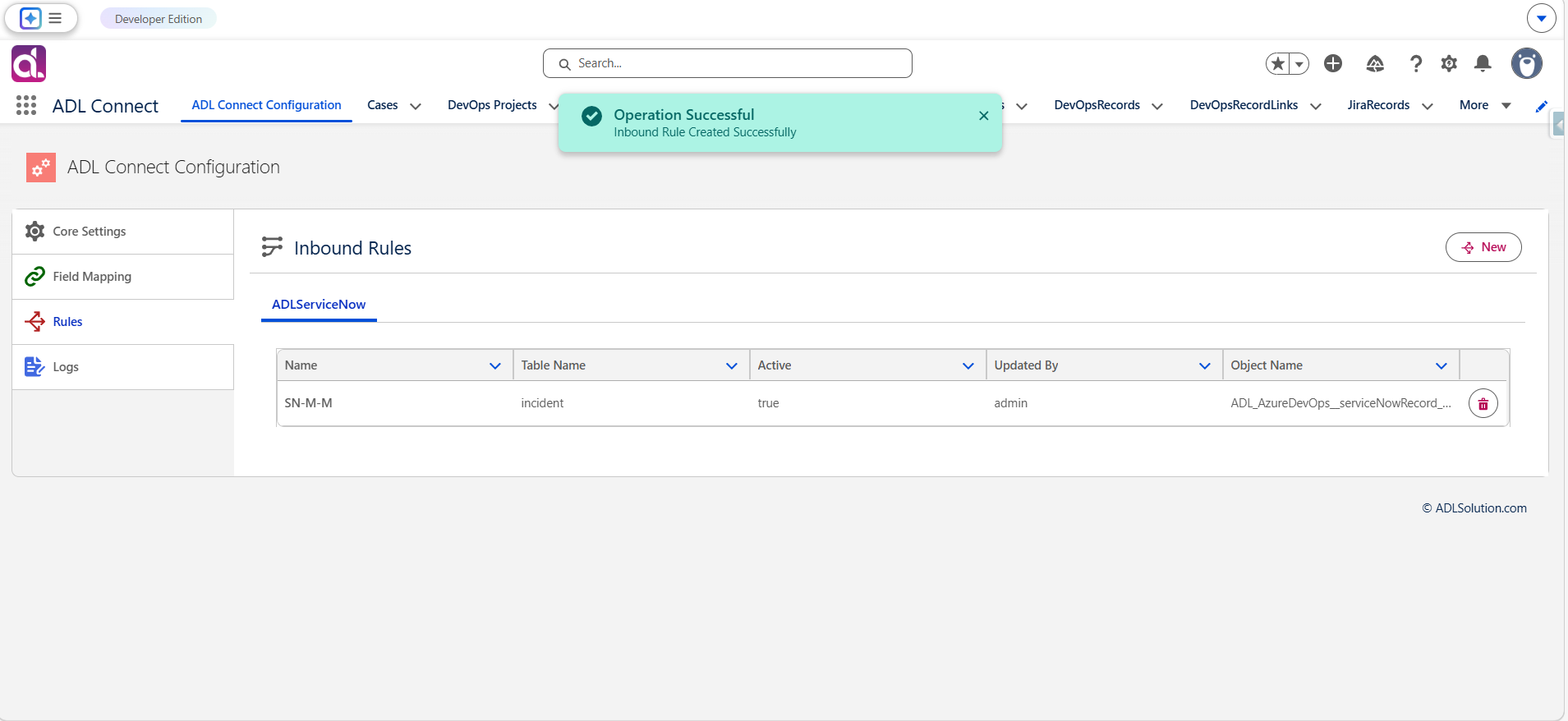
Task: Go to Field Mapping
Action: [x=123, y=277]
